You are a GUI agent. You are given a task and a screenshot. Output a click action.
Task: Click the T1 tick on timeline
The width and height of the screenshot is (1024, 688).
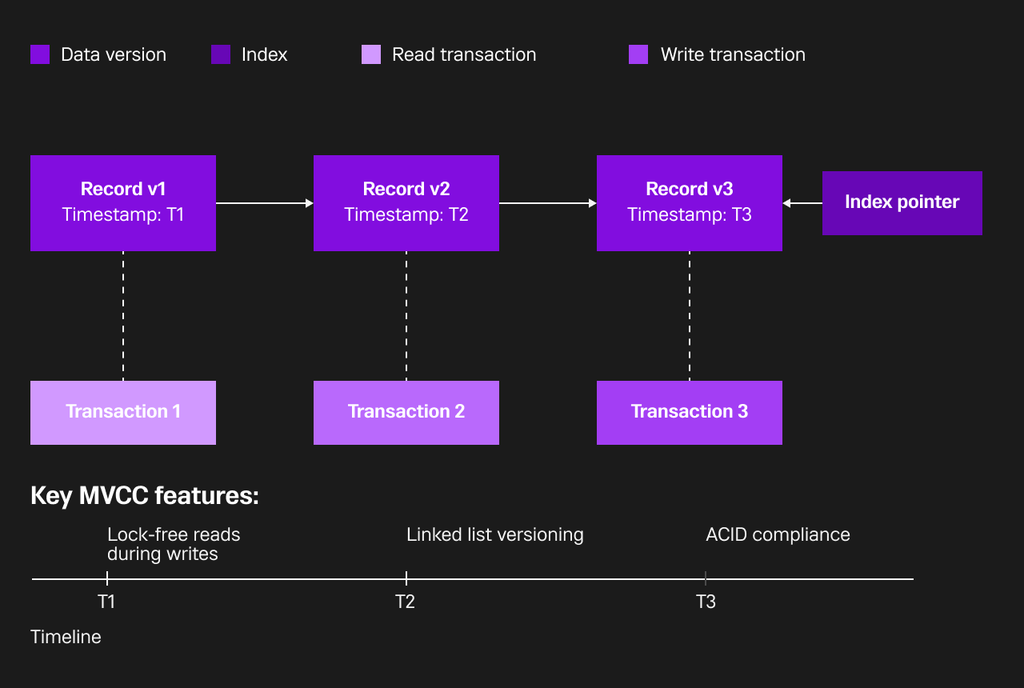click(106, 578)
